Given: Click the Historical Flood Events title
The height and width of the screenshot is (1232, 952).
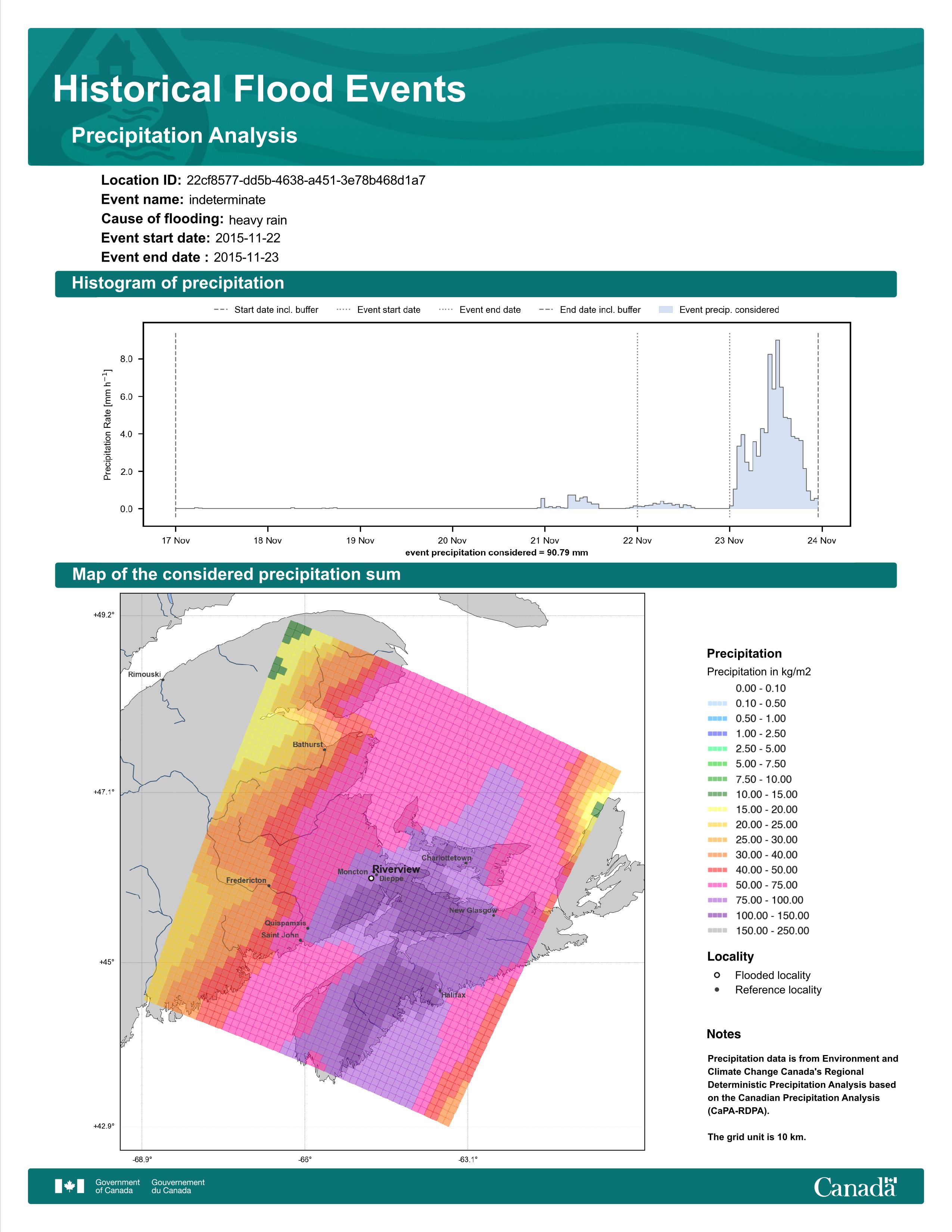Looking at the screenshot, I should pyautogui.click(x=259, y=89).
